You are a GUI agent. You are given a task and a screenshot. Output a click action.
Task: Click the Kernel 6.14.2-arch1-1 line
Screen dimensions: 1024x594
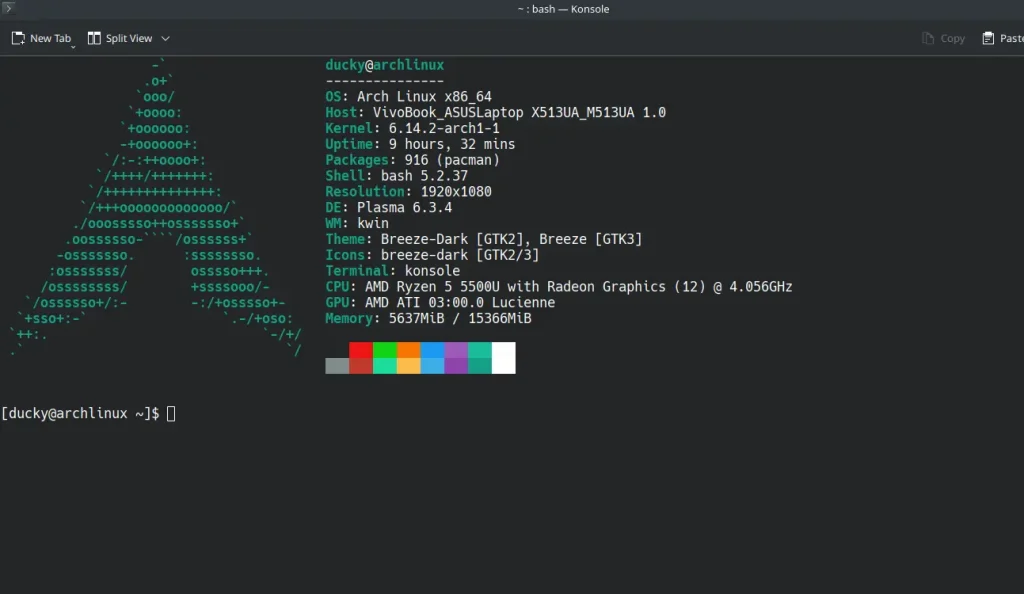[x=412, y=128]
